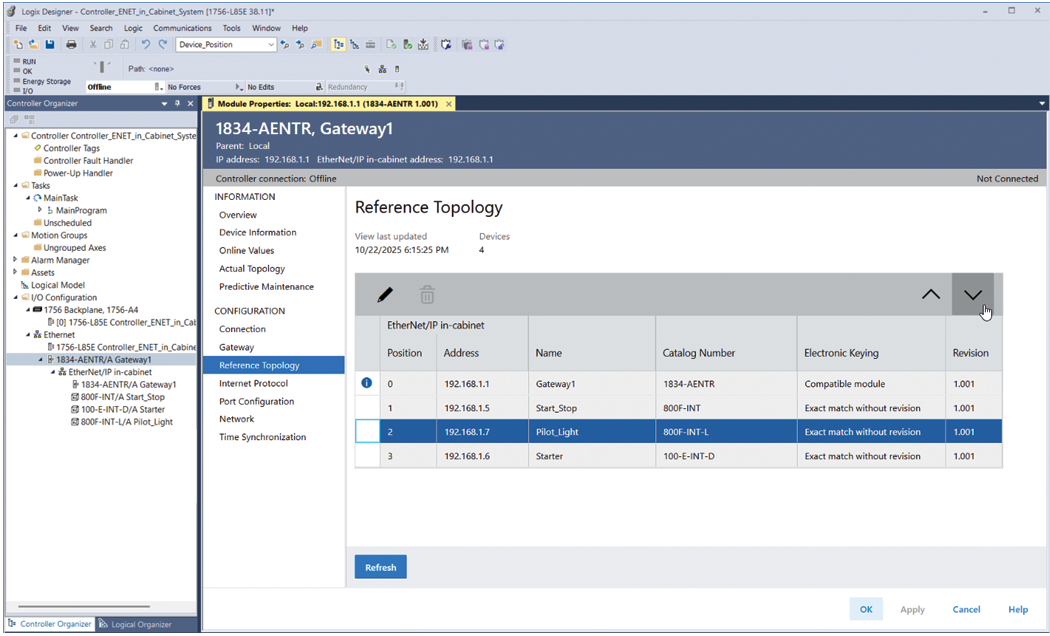1050x636 pixels.
Task: Move selected device down with chevron
Action: [973, 295]
